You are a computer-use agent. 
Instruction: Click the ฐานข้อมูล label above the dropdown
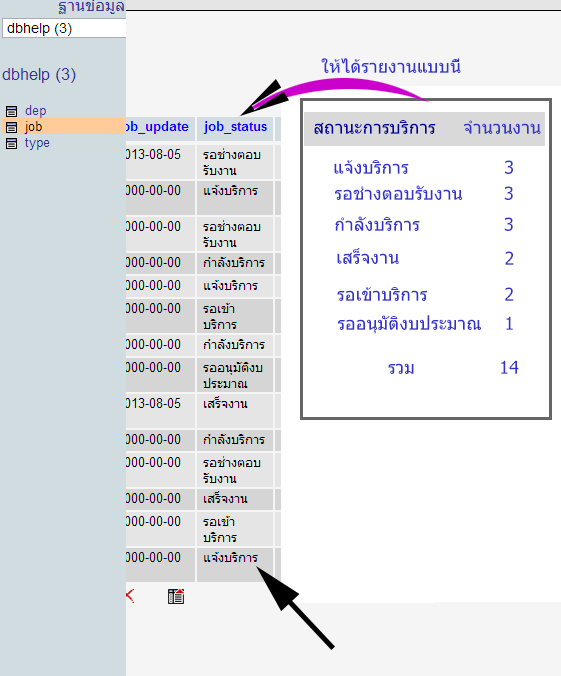pos(91,6)
